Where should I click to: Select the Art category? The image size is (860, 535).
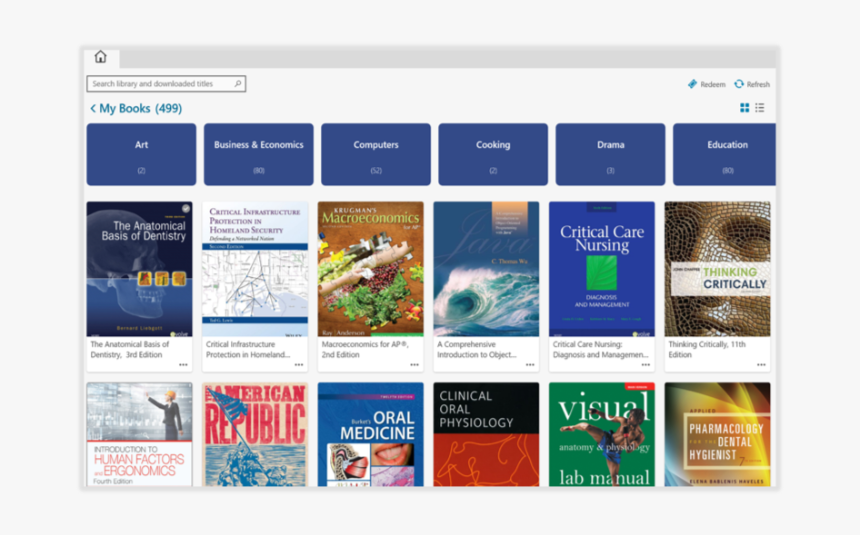click(141, 154)
